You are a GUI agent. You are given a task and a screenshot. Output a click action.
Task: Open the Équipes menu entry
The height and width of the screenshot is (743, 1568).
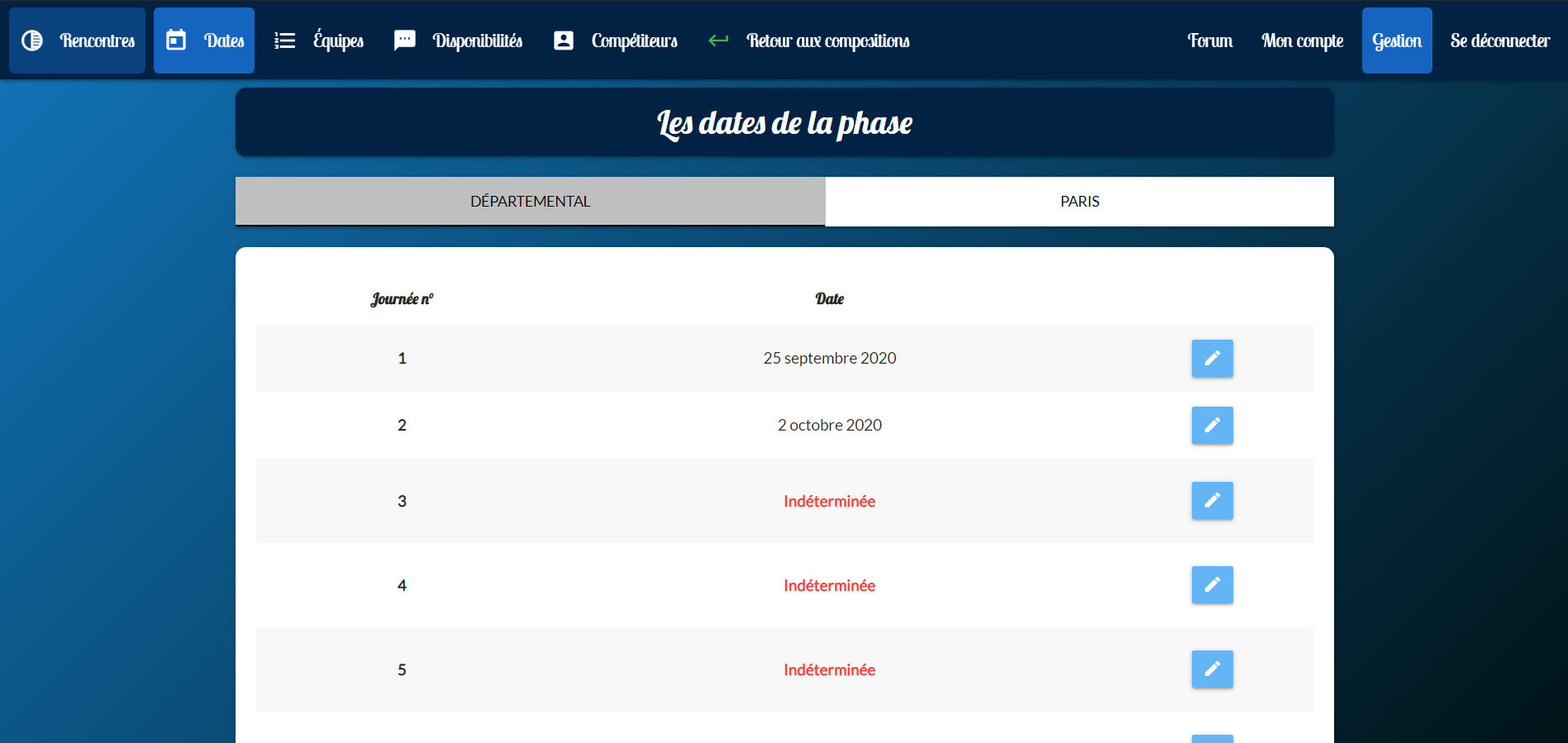319,40
